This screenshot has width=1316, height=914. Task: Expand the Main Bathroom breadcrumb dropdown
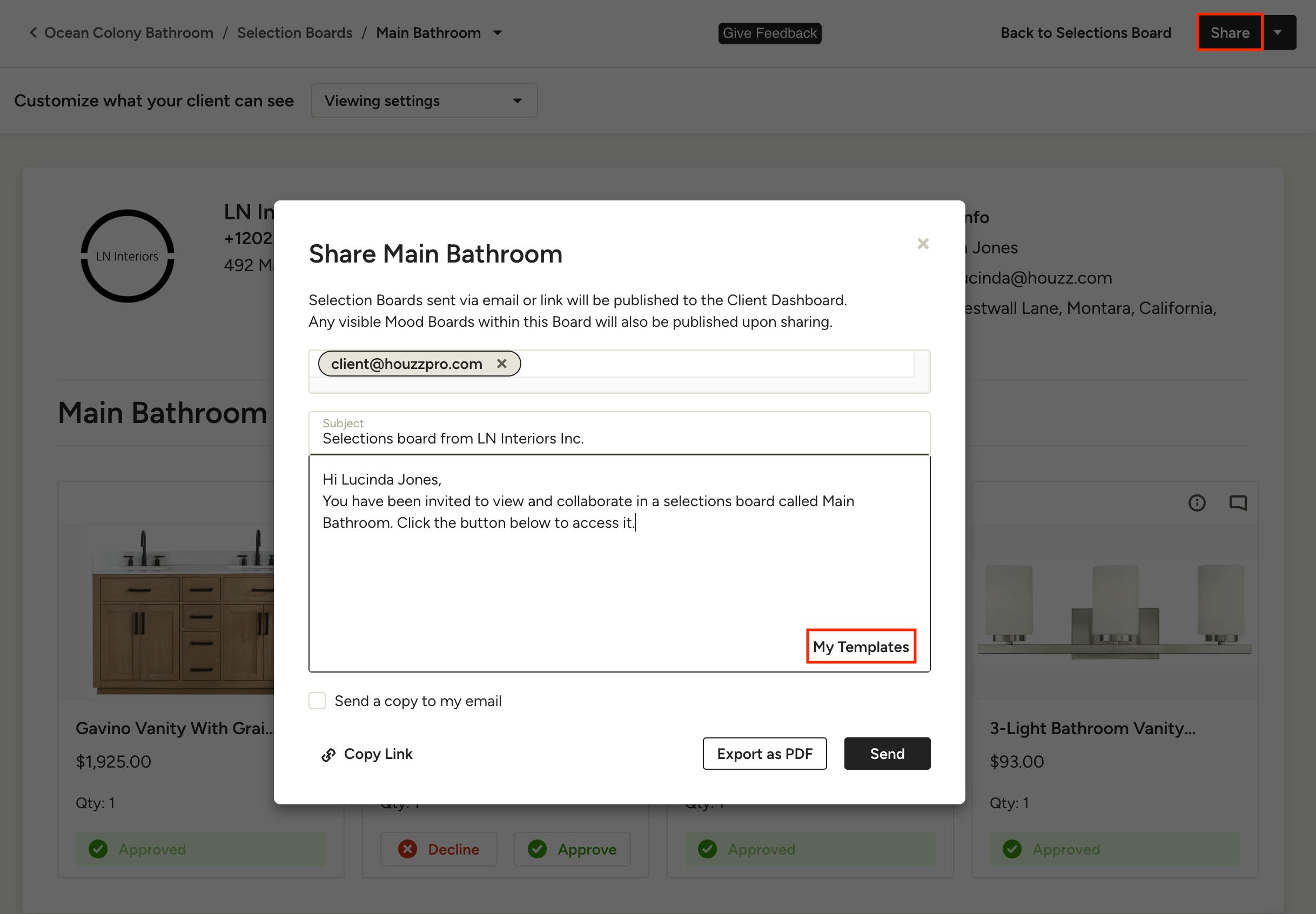pyautogui.click(x=498, y=32)
